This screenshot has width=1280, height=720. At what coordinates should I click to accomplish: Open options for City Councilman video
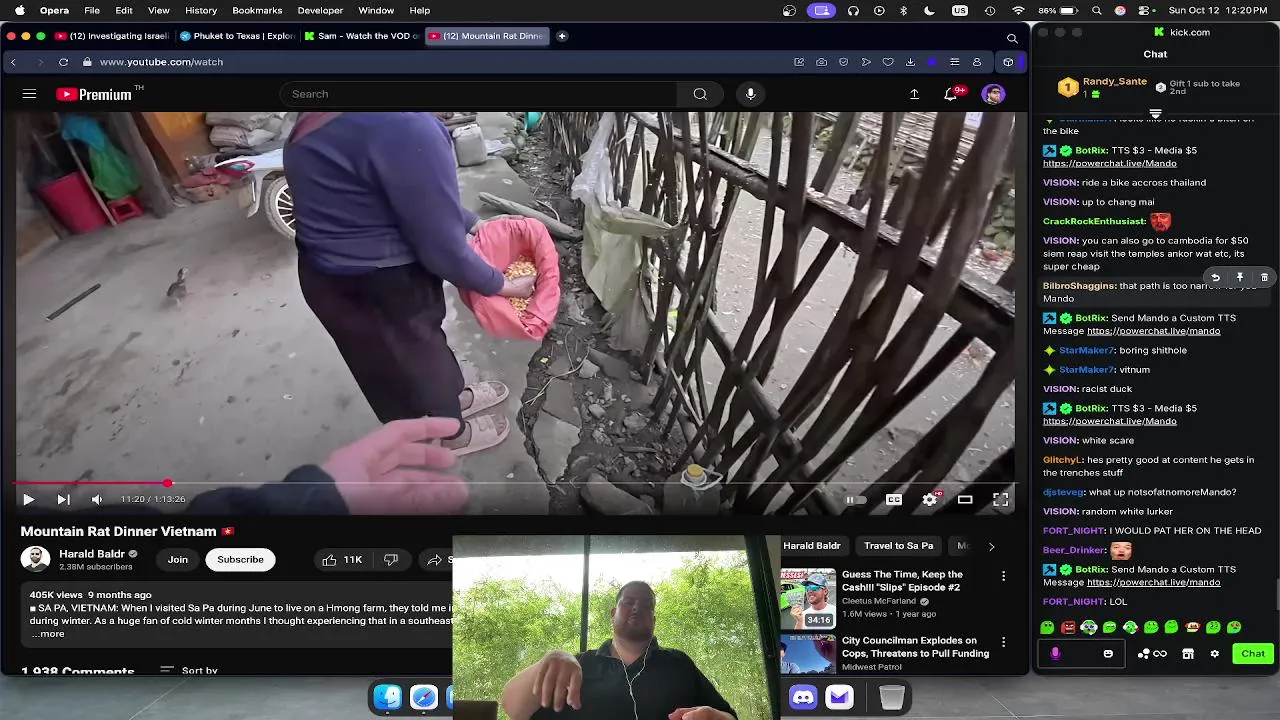click(x=1003, y=642)
